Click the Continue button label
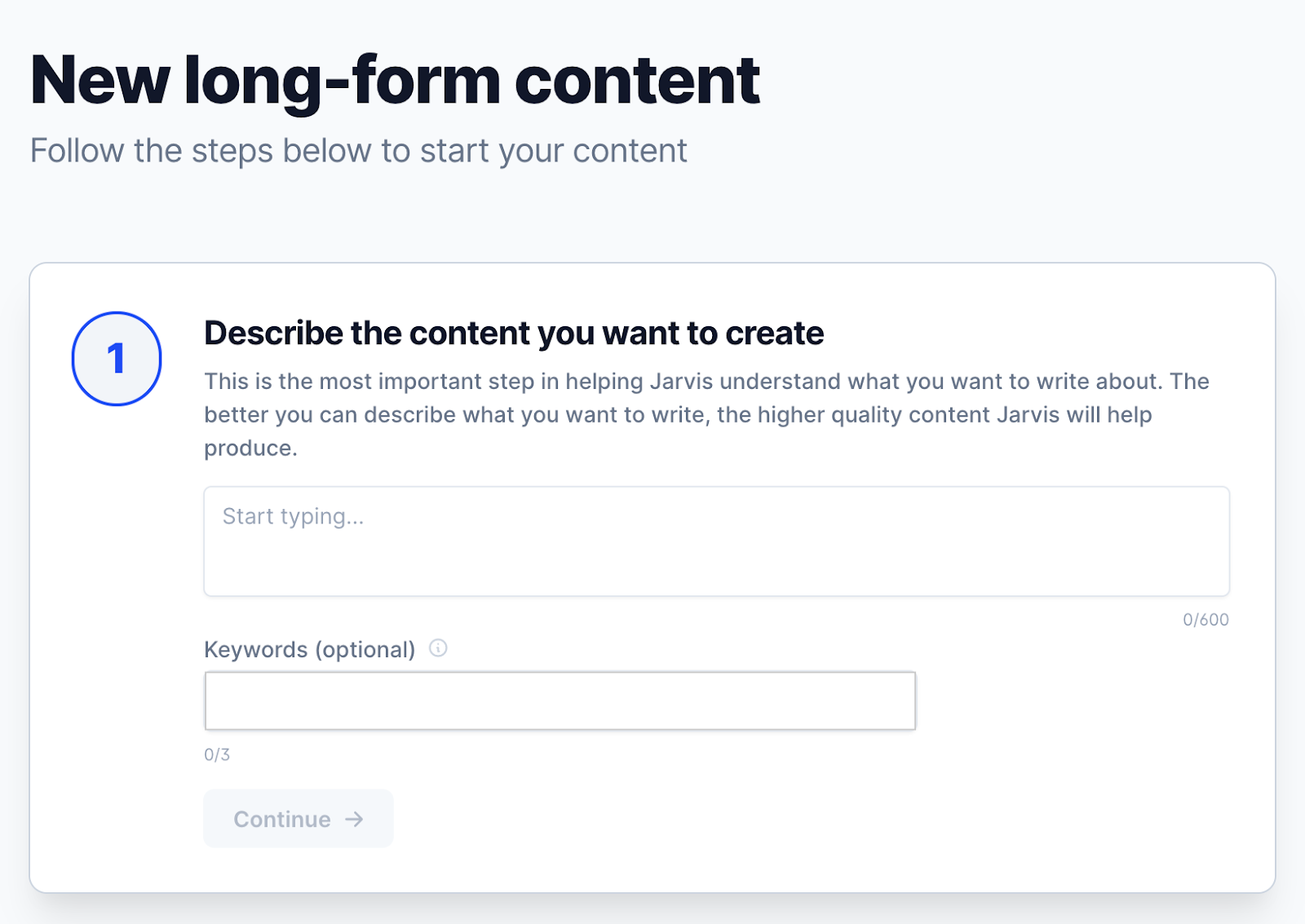The image size is (1305, 924). click(x=282, y=819)
